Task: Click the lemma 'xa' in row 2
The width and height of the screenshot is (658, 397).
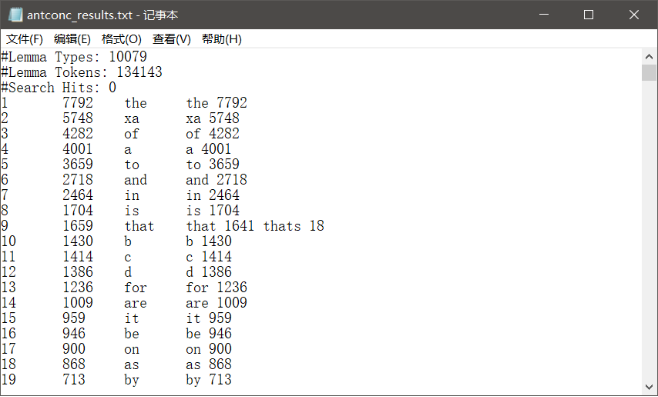Action: [131, 118]
